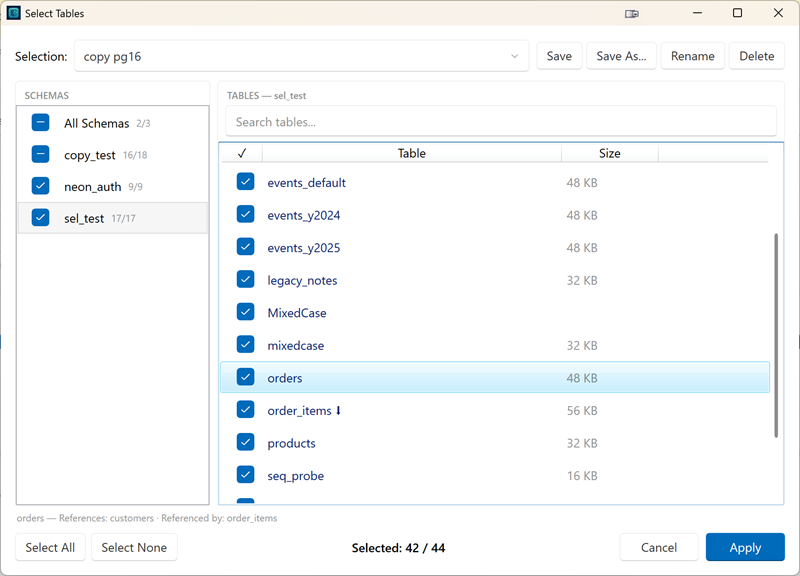The height and width of the screenshot is (576, 800).
Task: Click the app icon in the title bar
Action: 14,13
